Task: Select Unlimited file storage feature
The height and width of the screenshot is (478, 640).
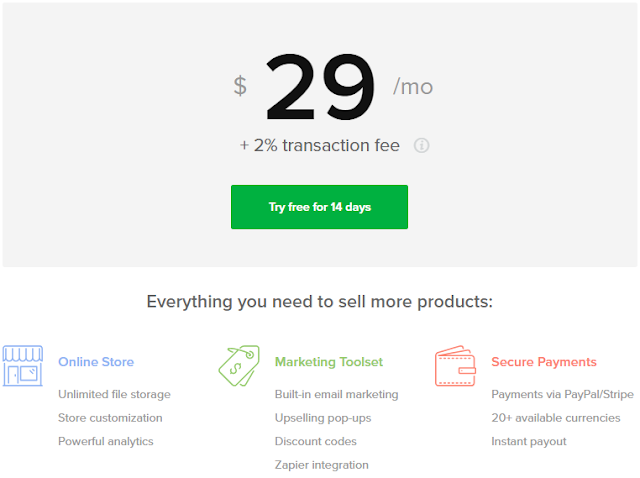Action: point(114,394)
